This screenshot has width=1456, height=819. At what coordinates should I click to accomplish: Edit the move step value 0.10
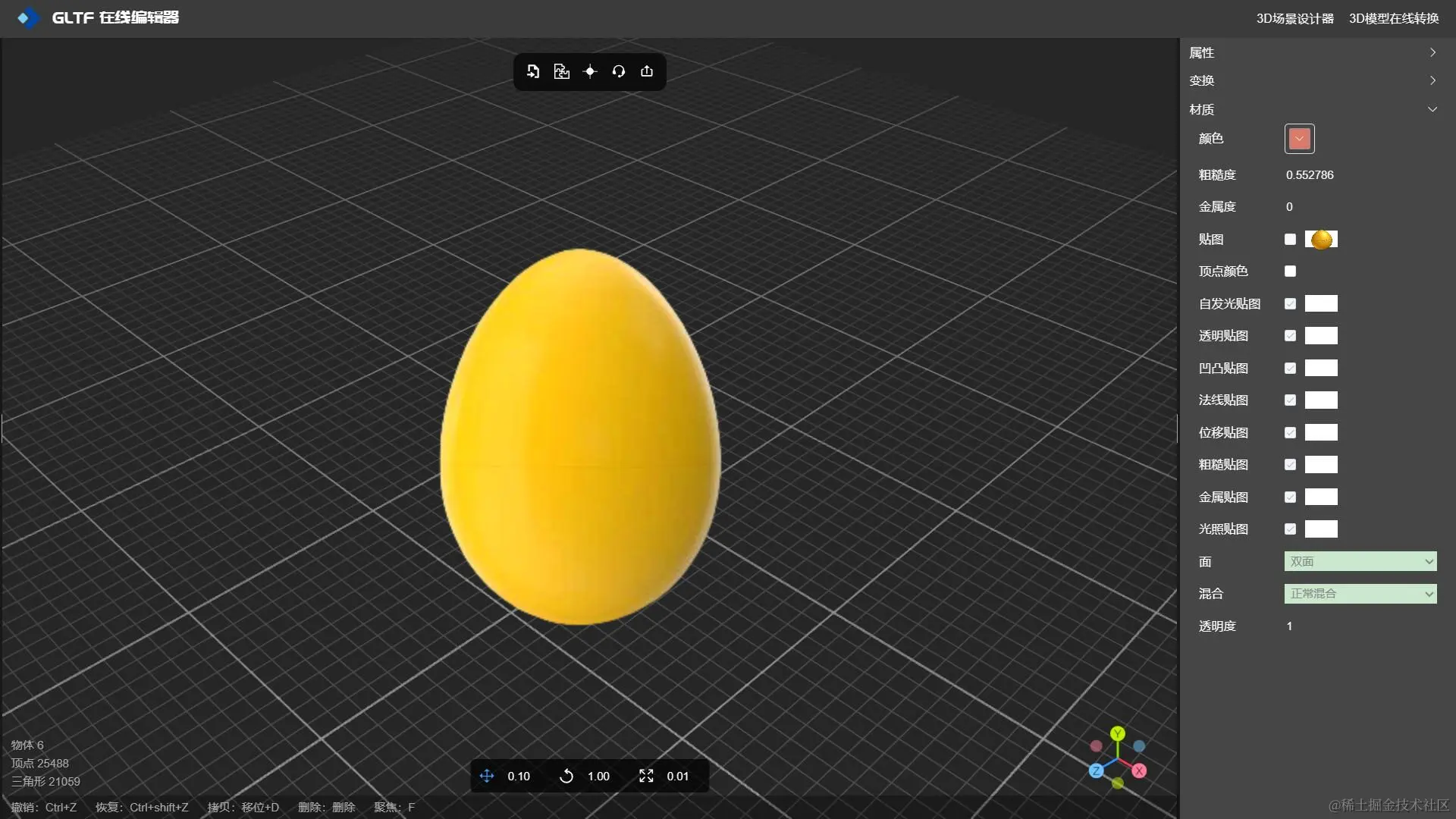coord(519,777)
